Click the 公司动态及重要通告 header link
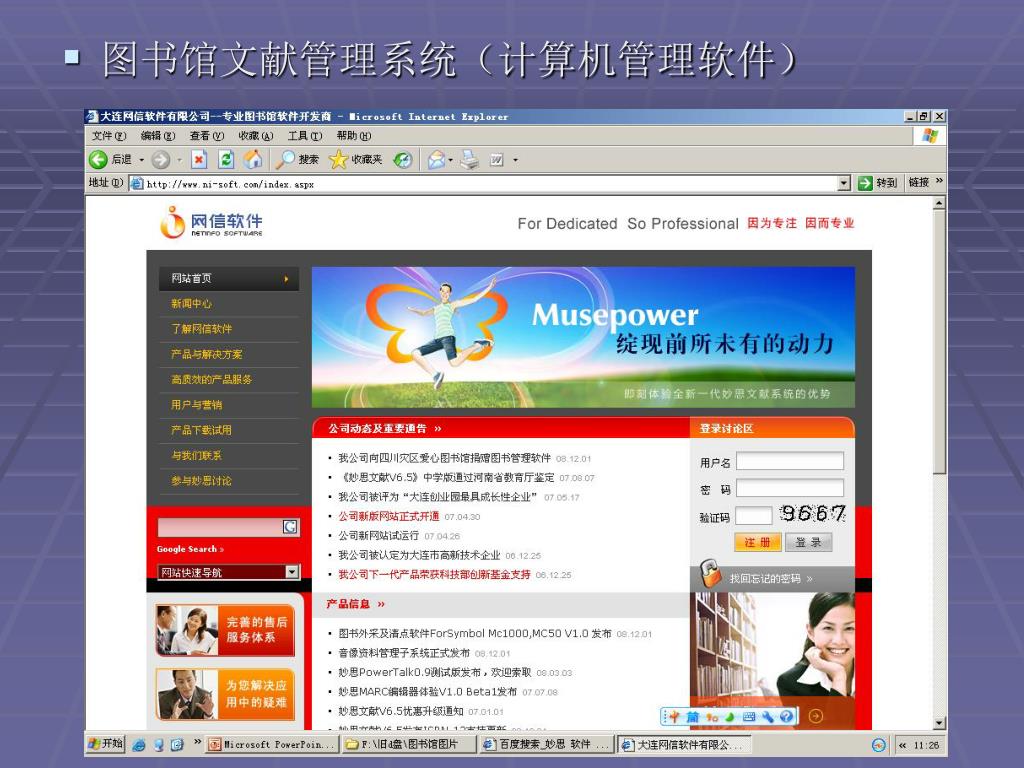This screenshot has height=768, width=1024. tap(384, 428)
